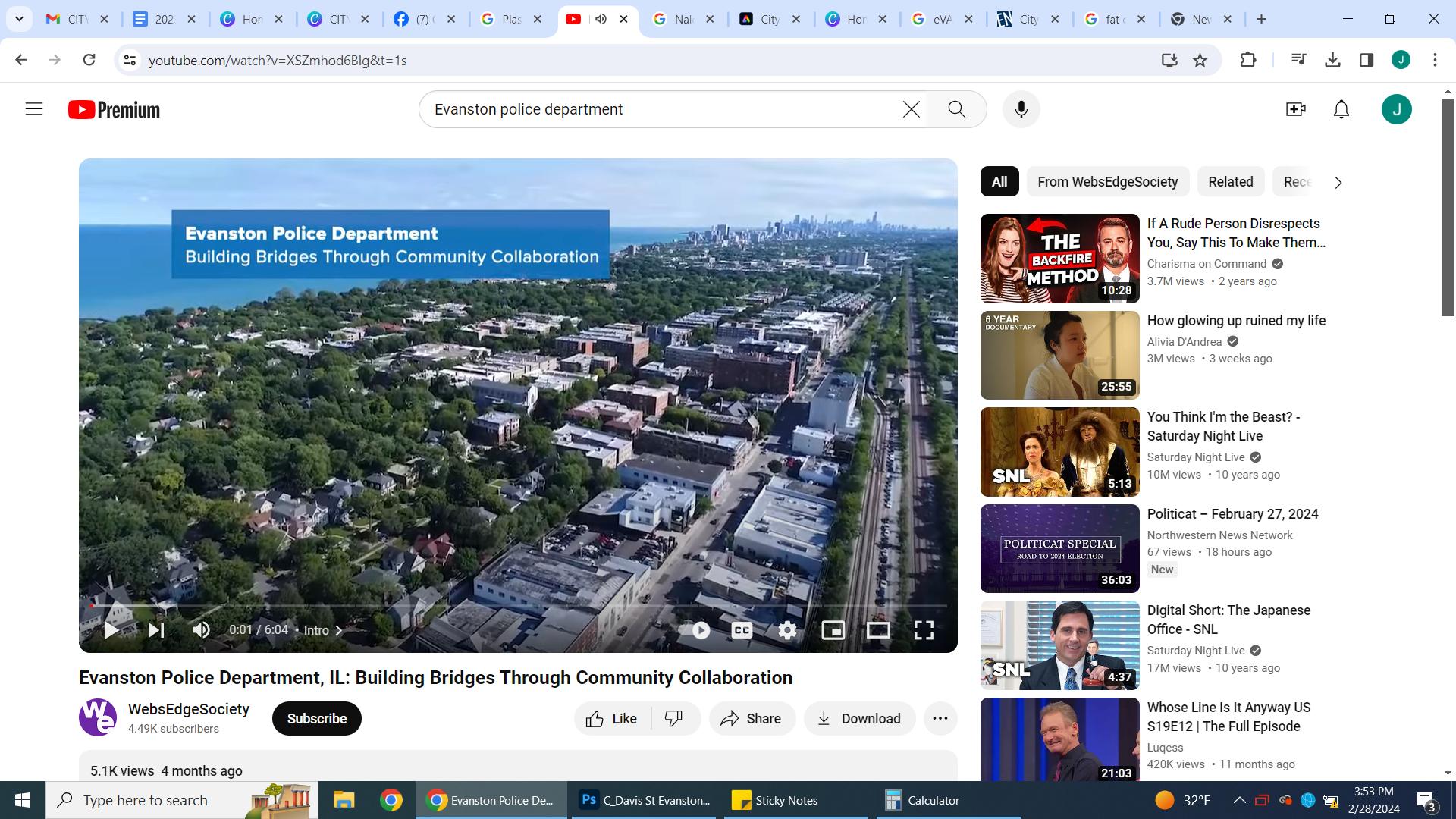
Task: Enter full screen mode
Action: point(924,630)
